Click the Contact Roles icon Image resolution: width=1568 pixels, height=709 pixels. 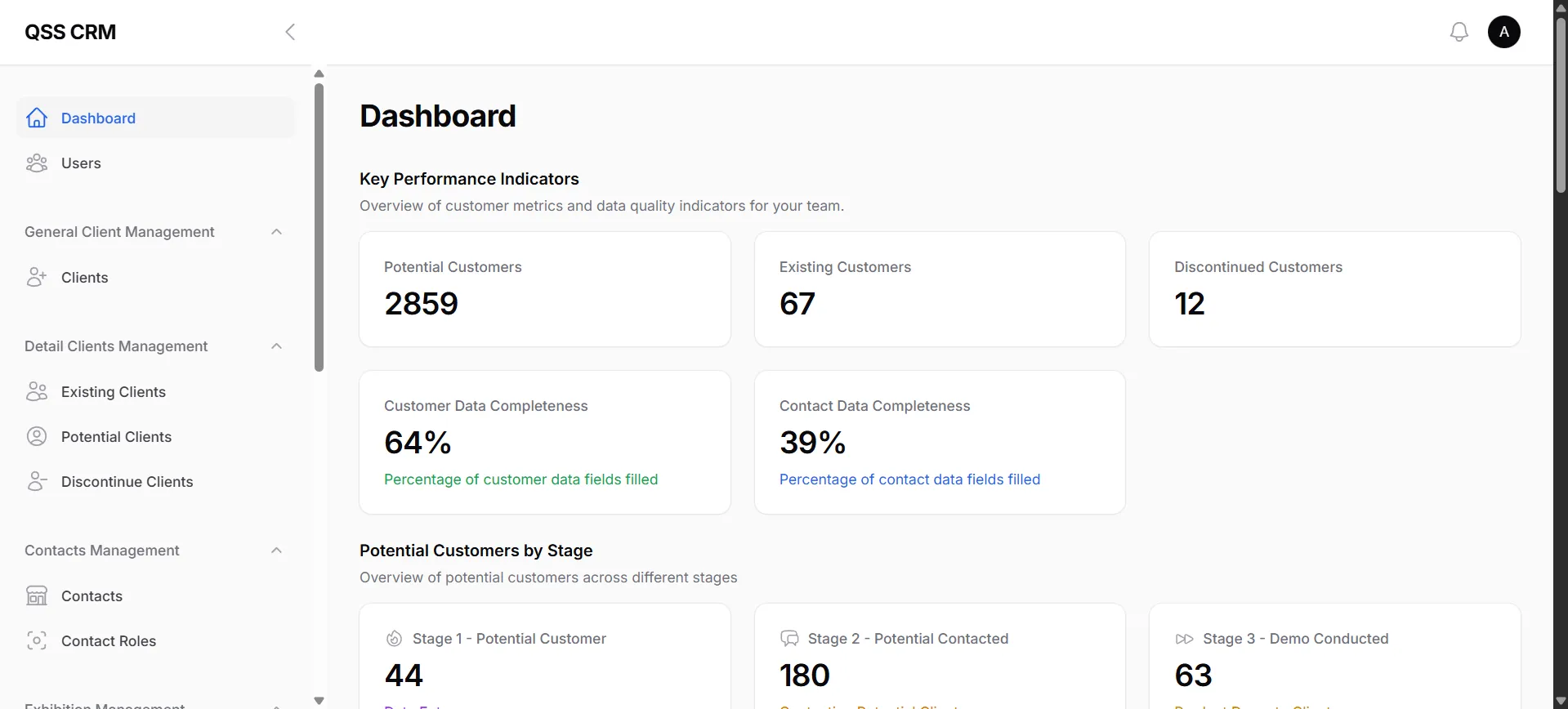[37, 640]
